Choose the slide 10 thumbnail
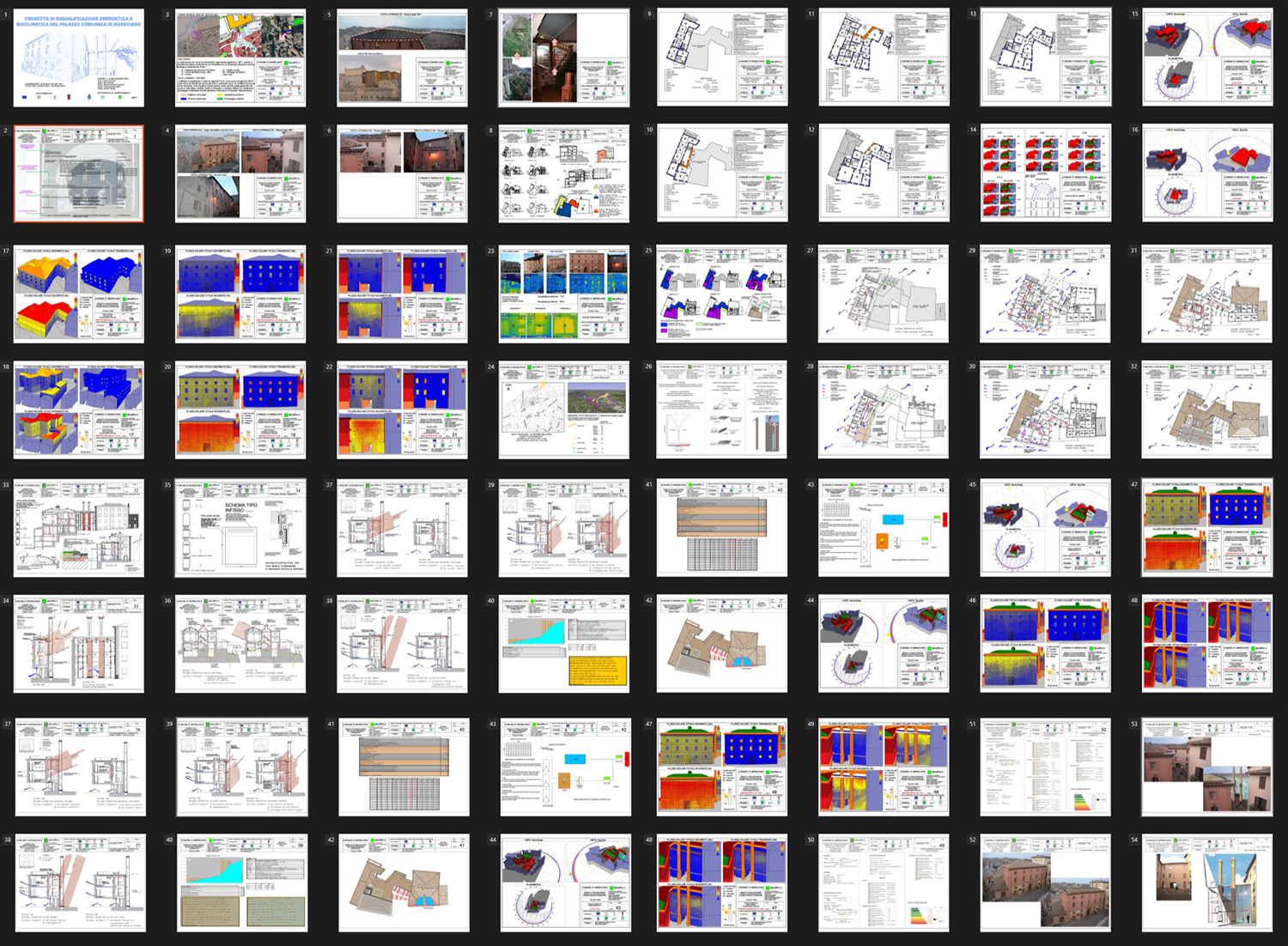This screenshot has height=946, width=1288. (x=722, y=173)
